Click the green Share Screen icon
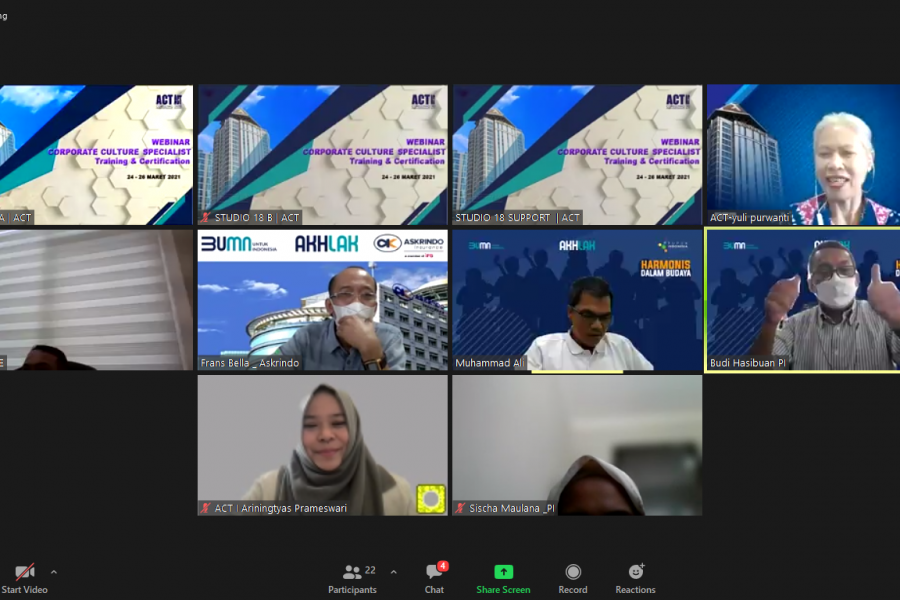The image size is (900, 600). click(x=503, y=572)
